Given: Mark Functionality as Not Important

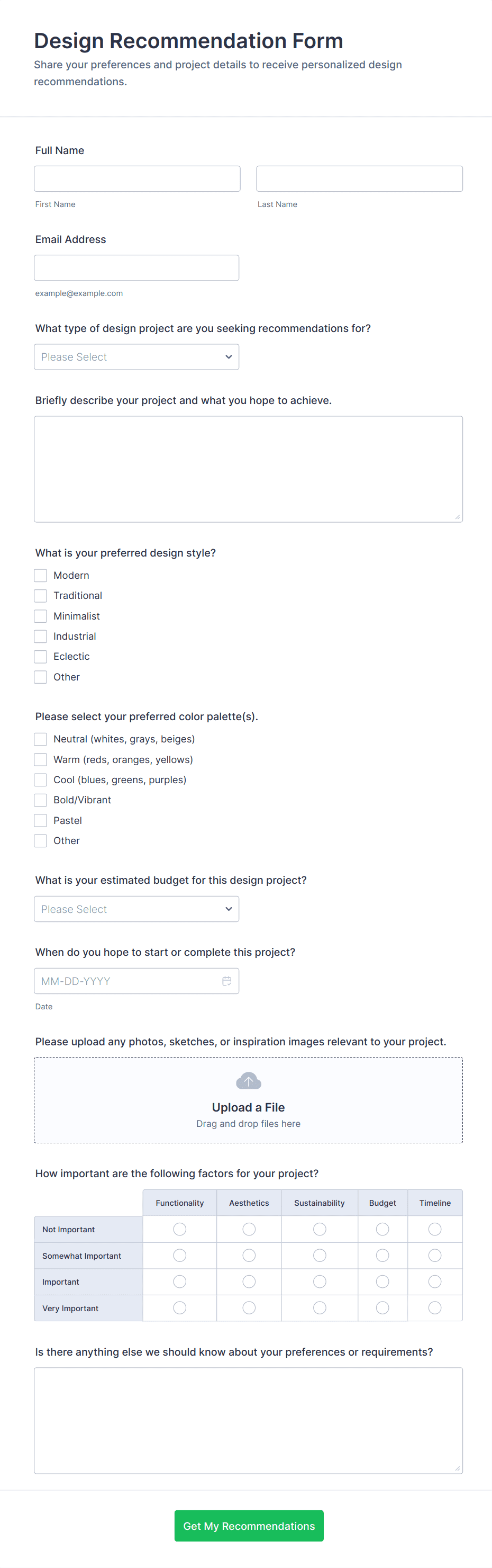Looking at the screenshot, I should click(x=179, y=1229).
